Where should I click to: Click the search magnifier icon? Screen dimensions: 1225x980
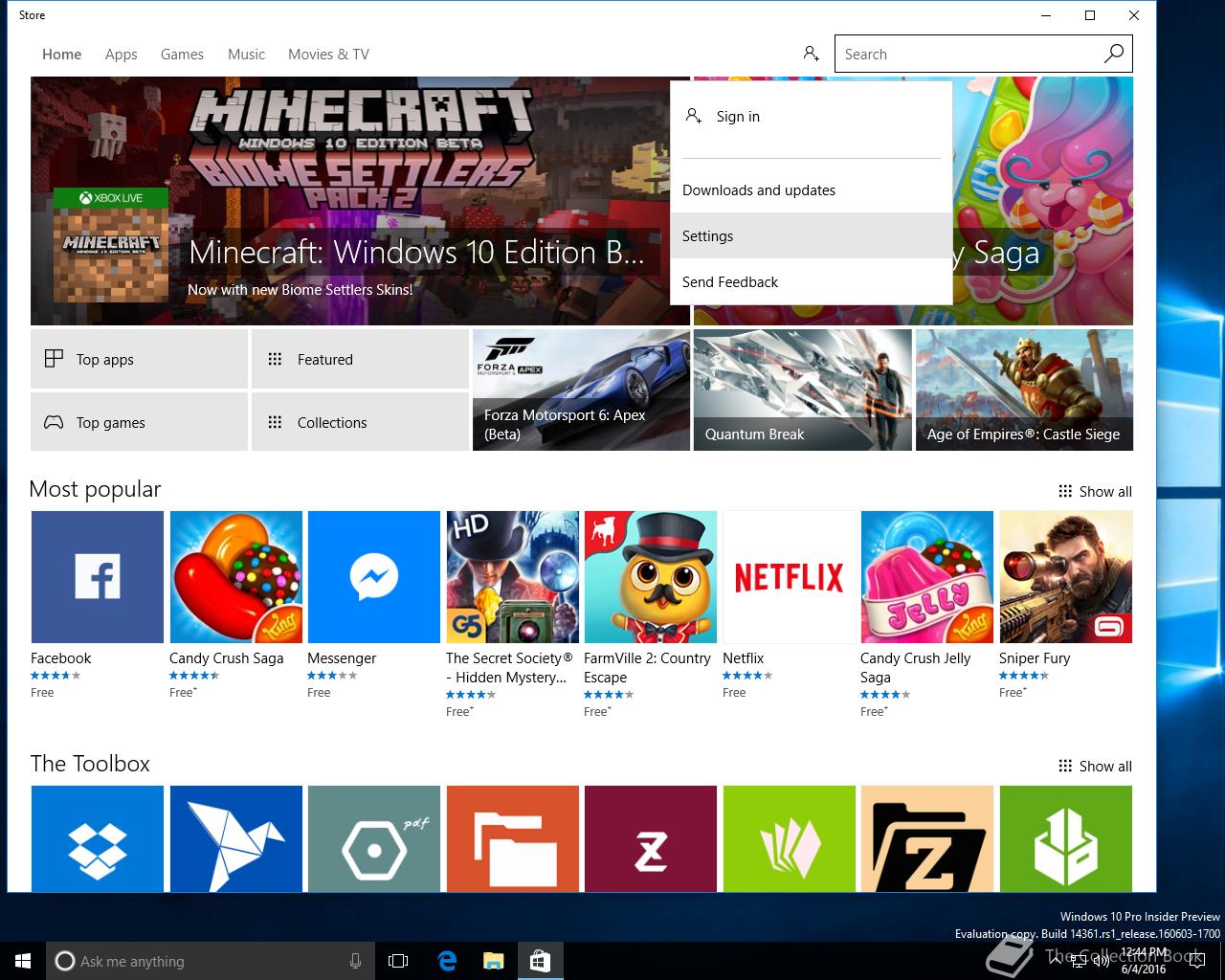coord(1114,54)
